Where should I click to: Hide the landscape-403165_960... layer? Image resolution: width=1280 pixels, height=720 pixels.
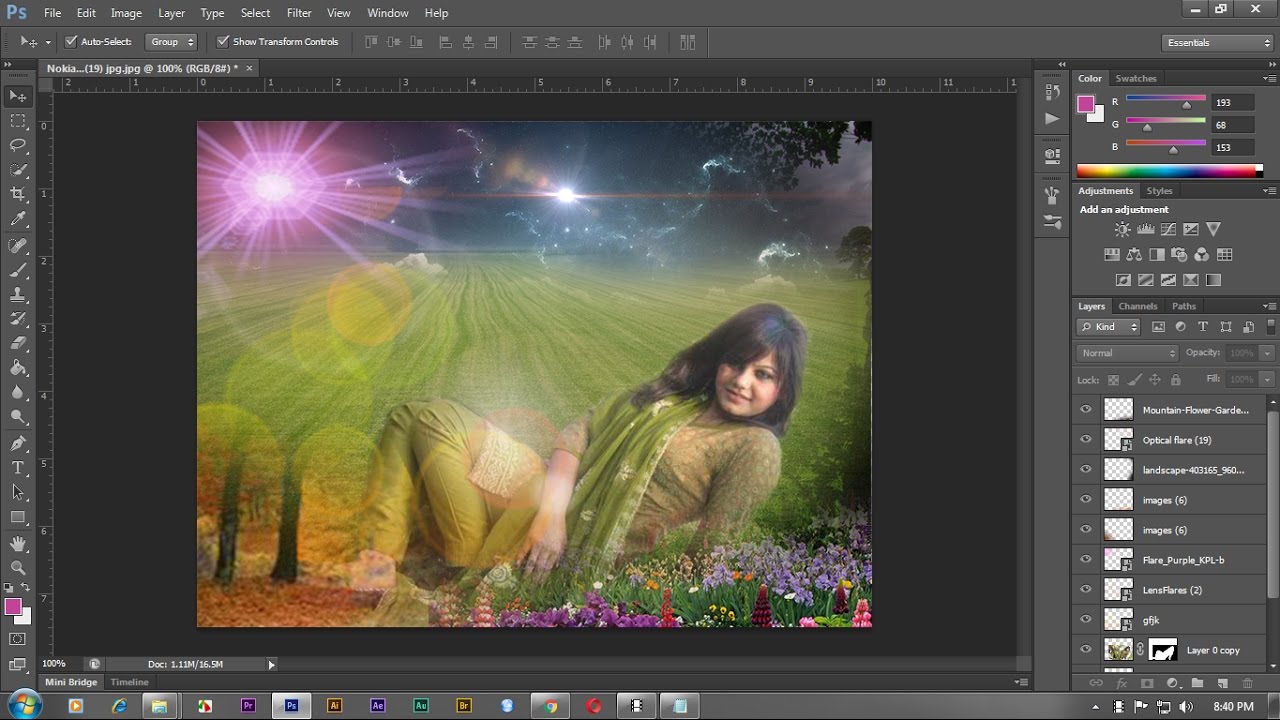pyautogui.click(x=1086, y=469)
